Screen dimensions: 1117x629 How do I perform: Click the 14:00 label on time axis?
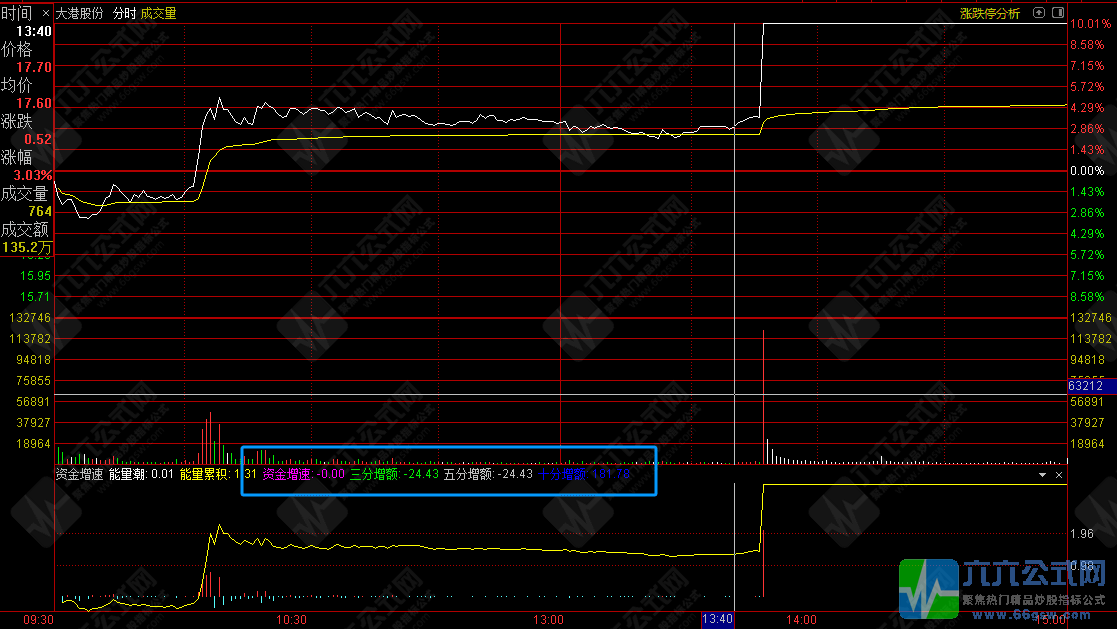801,620
